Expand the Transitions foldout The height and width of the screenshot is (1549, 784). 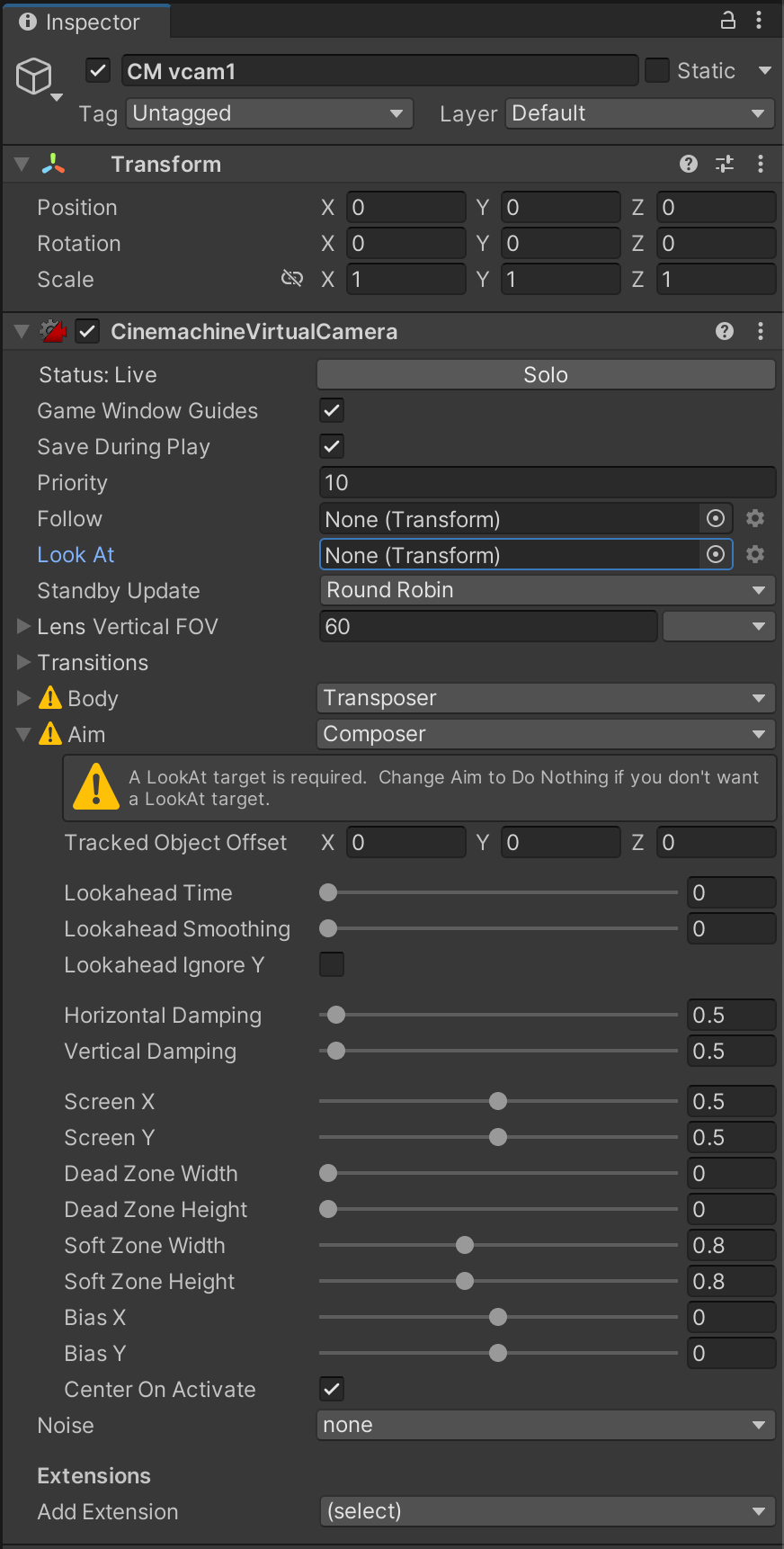pos(24,662)
